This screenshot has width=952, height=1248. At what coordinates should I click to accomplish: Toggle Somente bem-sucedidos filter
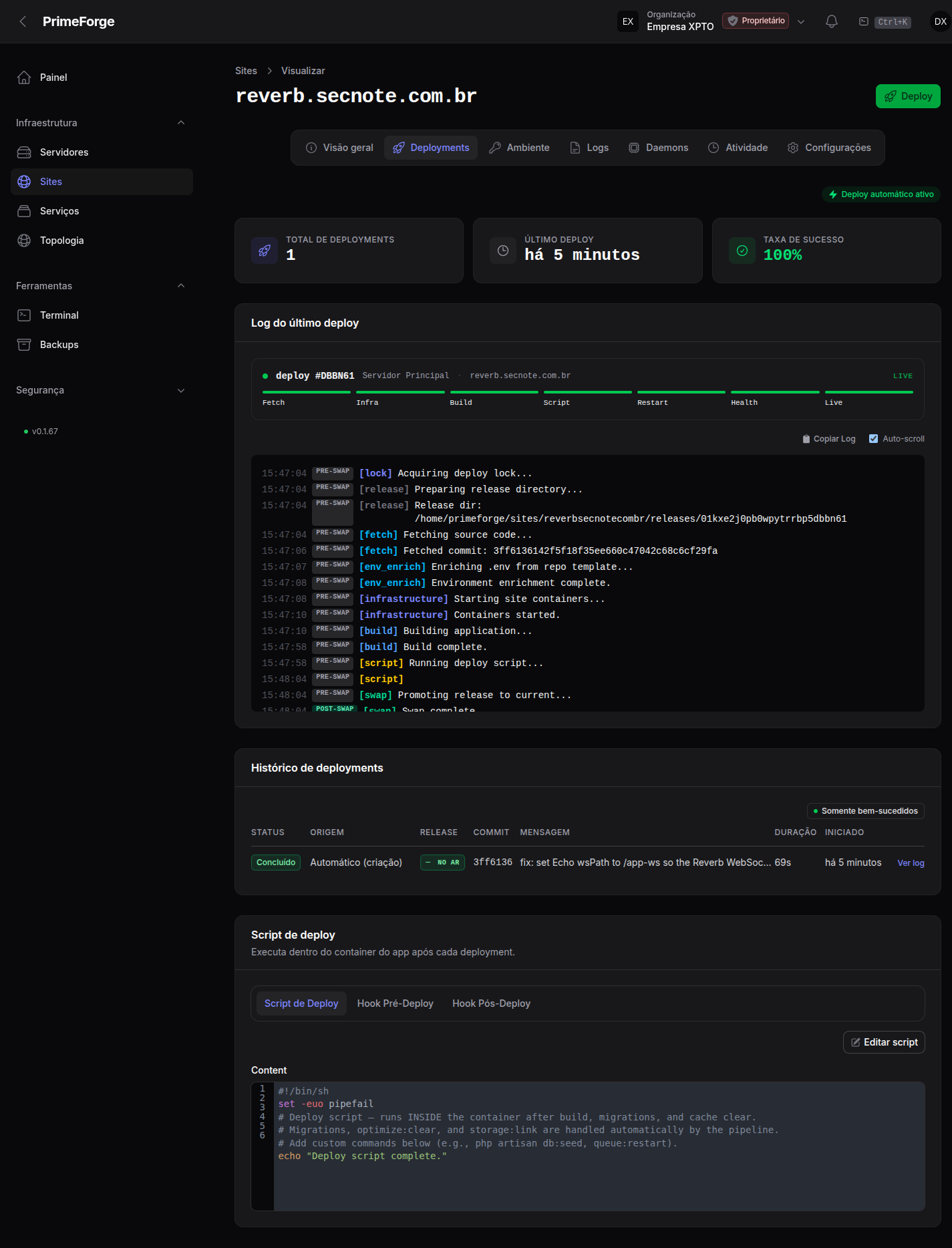click(x=866, y=811)
